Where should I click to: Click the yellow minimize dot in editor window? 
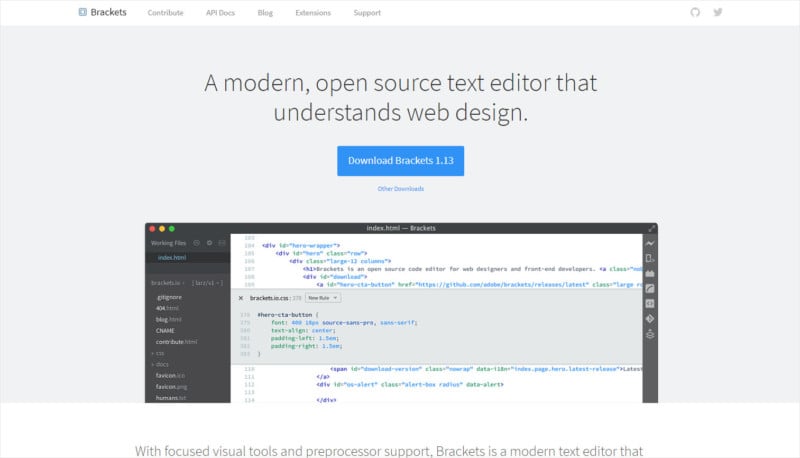click(162, 229)
